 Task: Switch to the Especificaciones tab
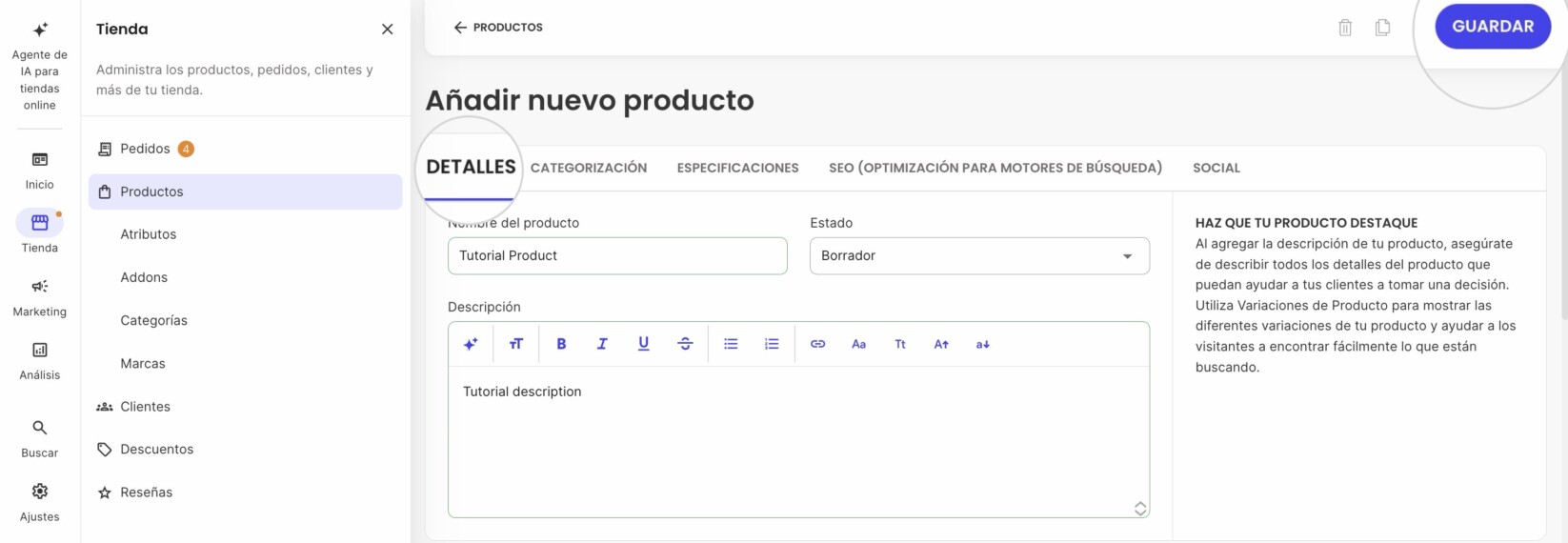[738, 168]
